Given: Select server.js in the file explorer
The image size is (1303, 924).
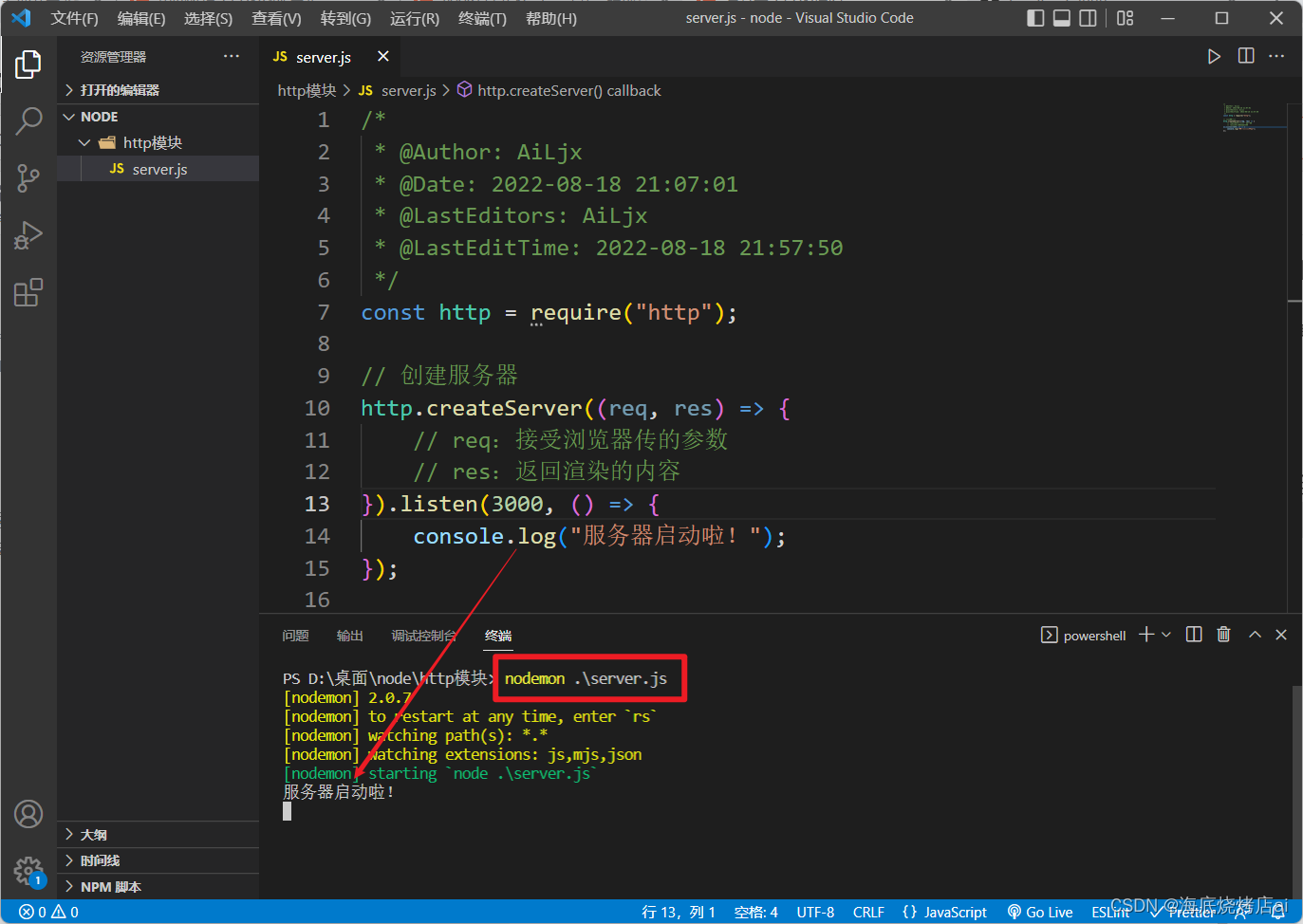Looking at the screenshot, I should (x=159, y=169).
